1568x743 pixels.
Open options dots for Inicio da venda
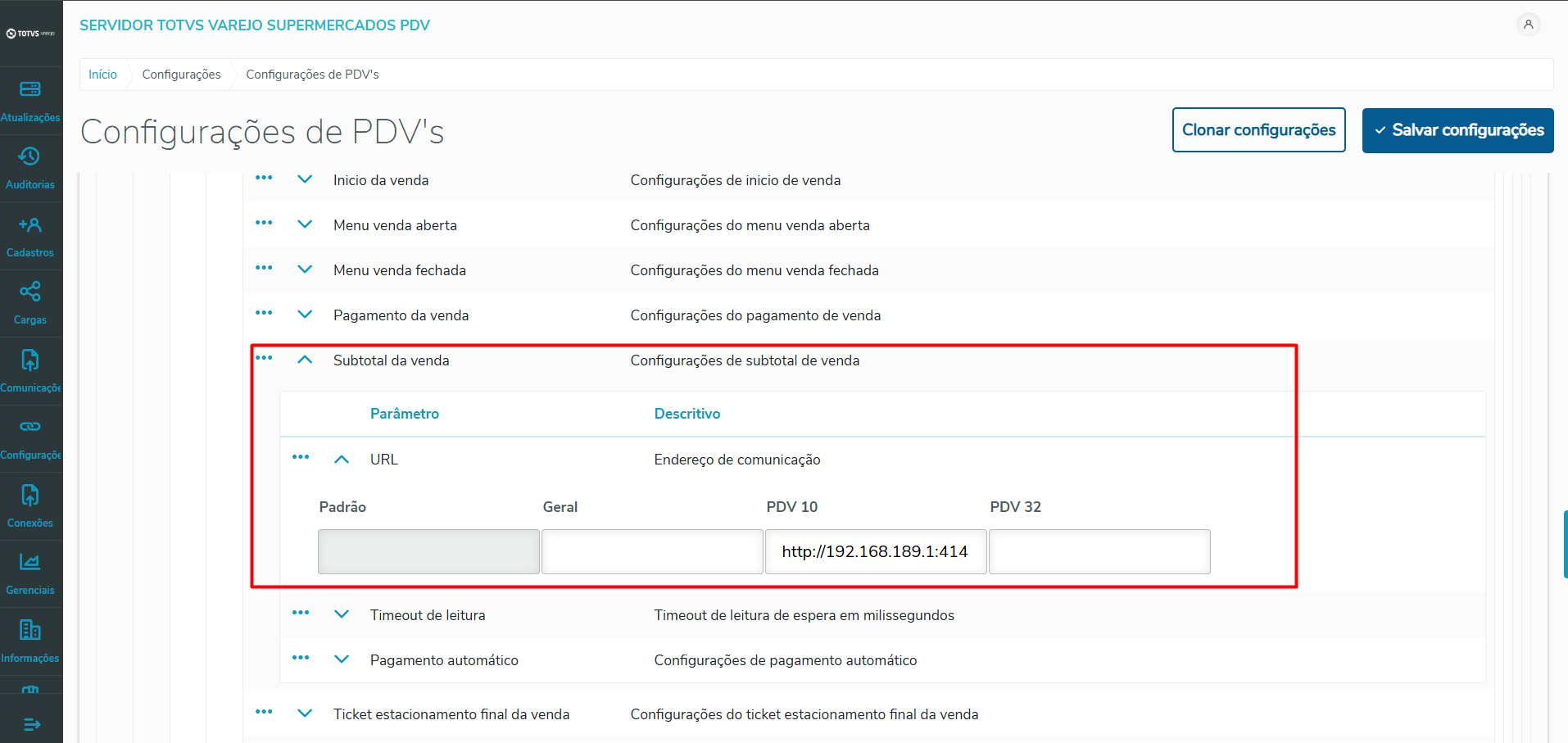coord(264,178)
